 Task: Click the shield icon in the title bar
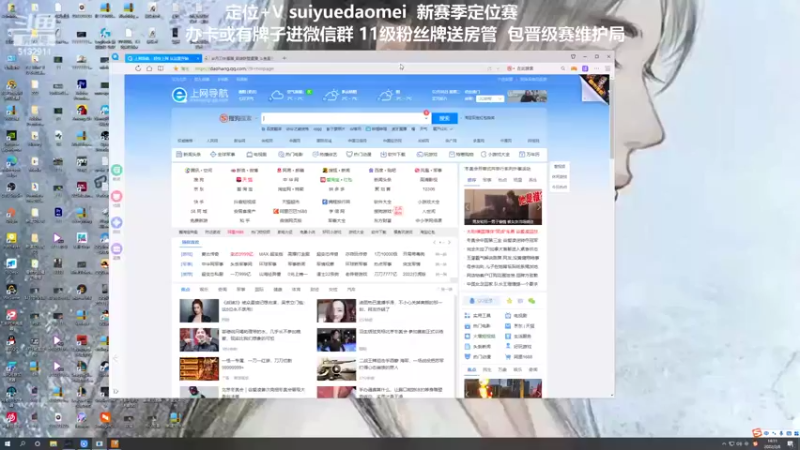(x=573, y=57)
